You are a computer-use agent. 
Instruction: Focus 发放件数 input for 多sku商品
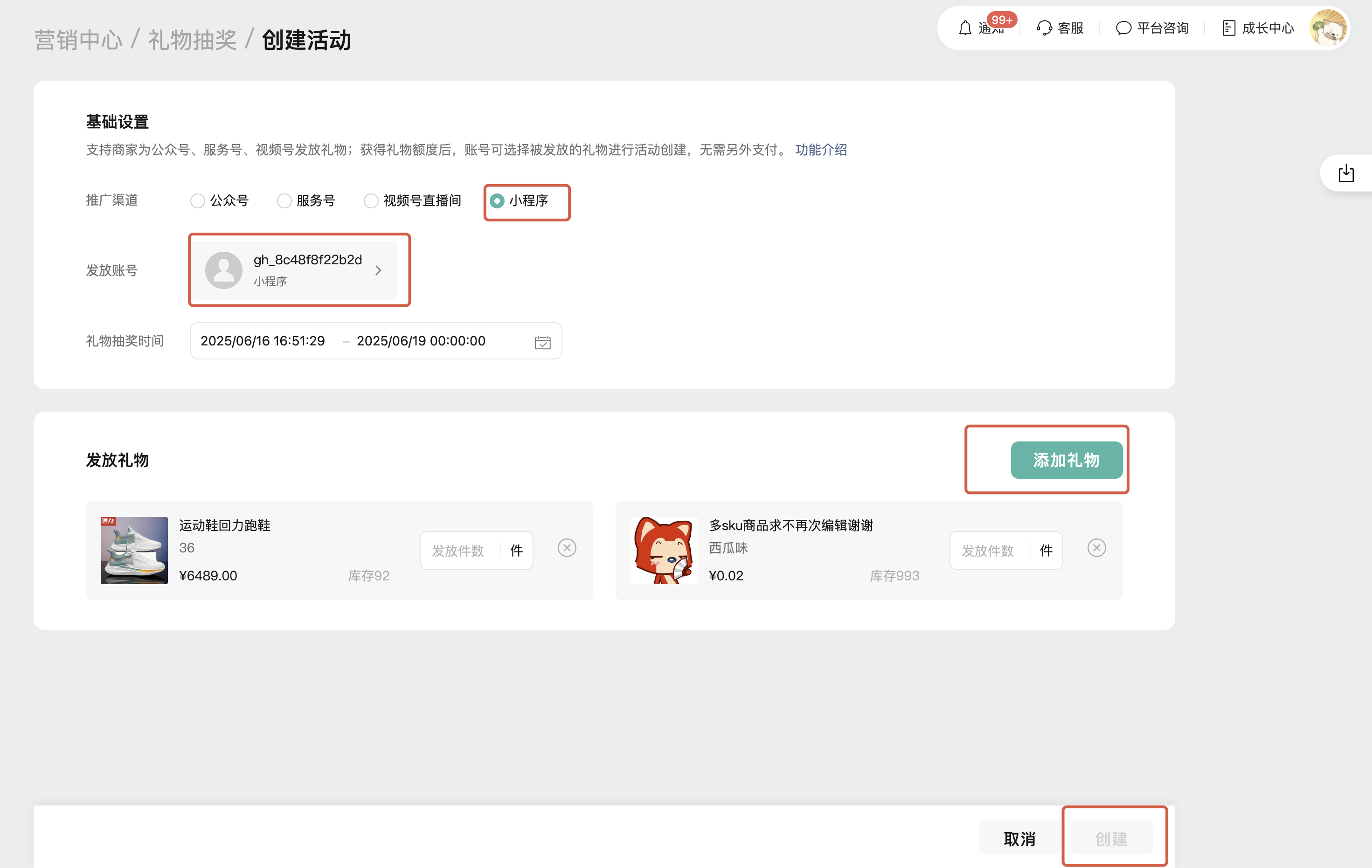(989, 551)
